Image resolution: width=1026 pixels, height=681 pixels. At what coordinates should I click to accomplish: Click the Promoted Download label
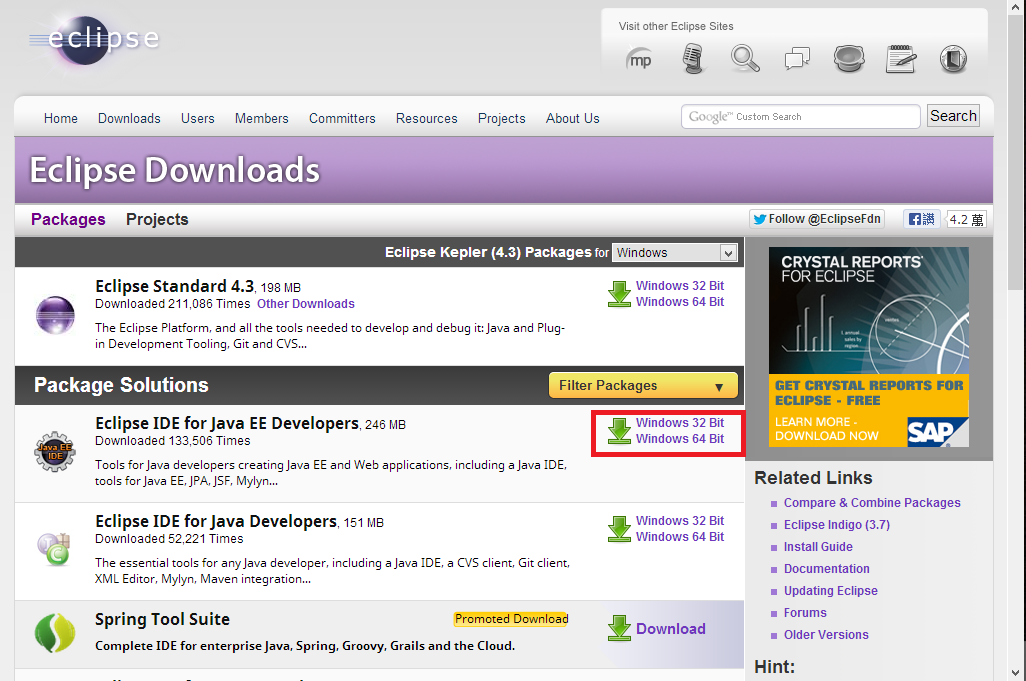pos(511,619)
